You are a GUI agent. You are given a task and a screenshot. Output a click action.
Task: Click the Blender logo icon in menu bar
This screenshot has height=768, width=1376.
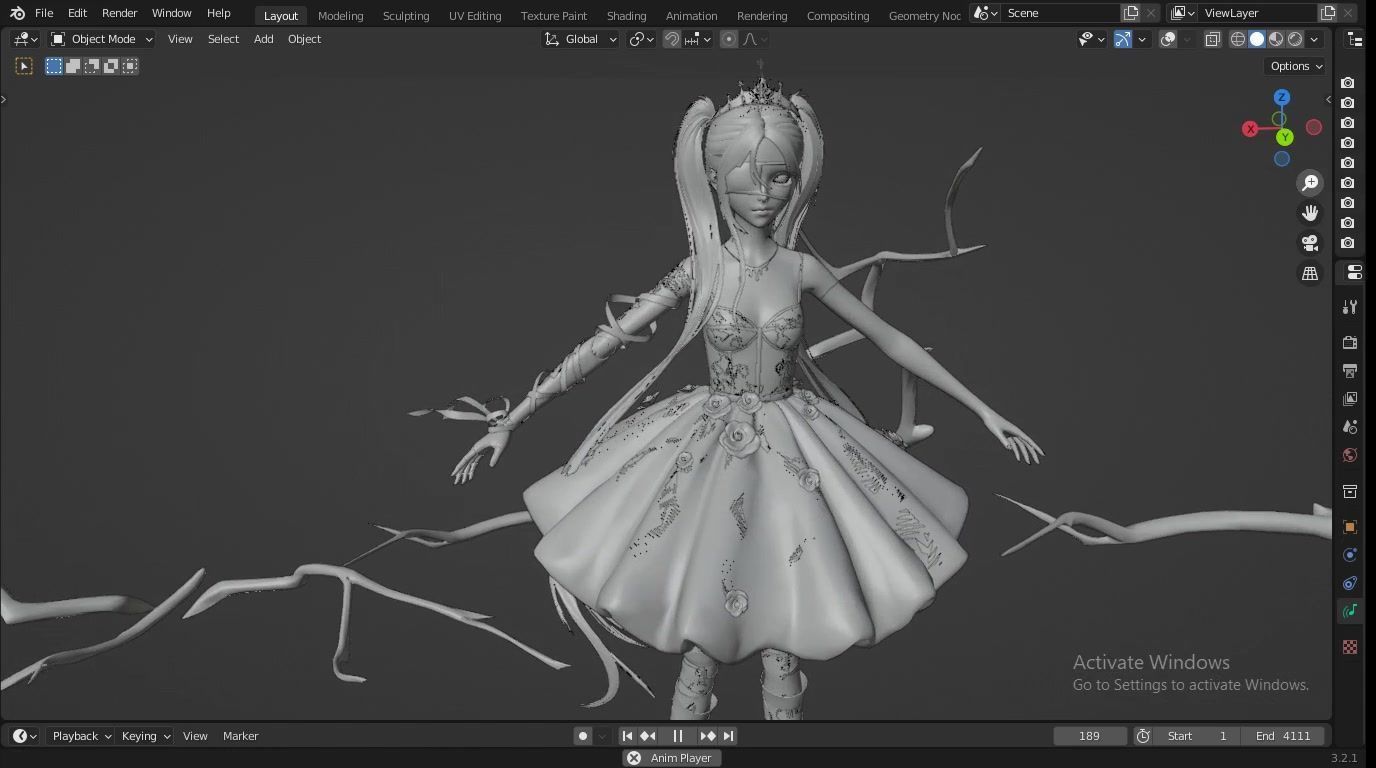pyautogui.click(x=17, y=13)
